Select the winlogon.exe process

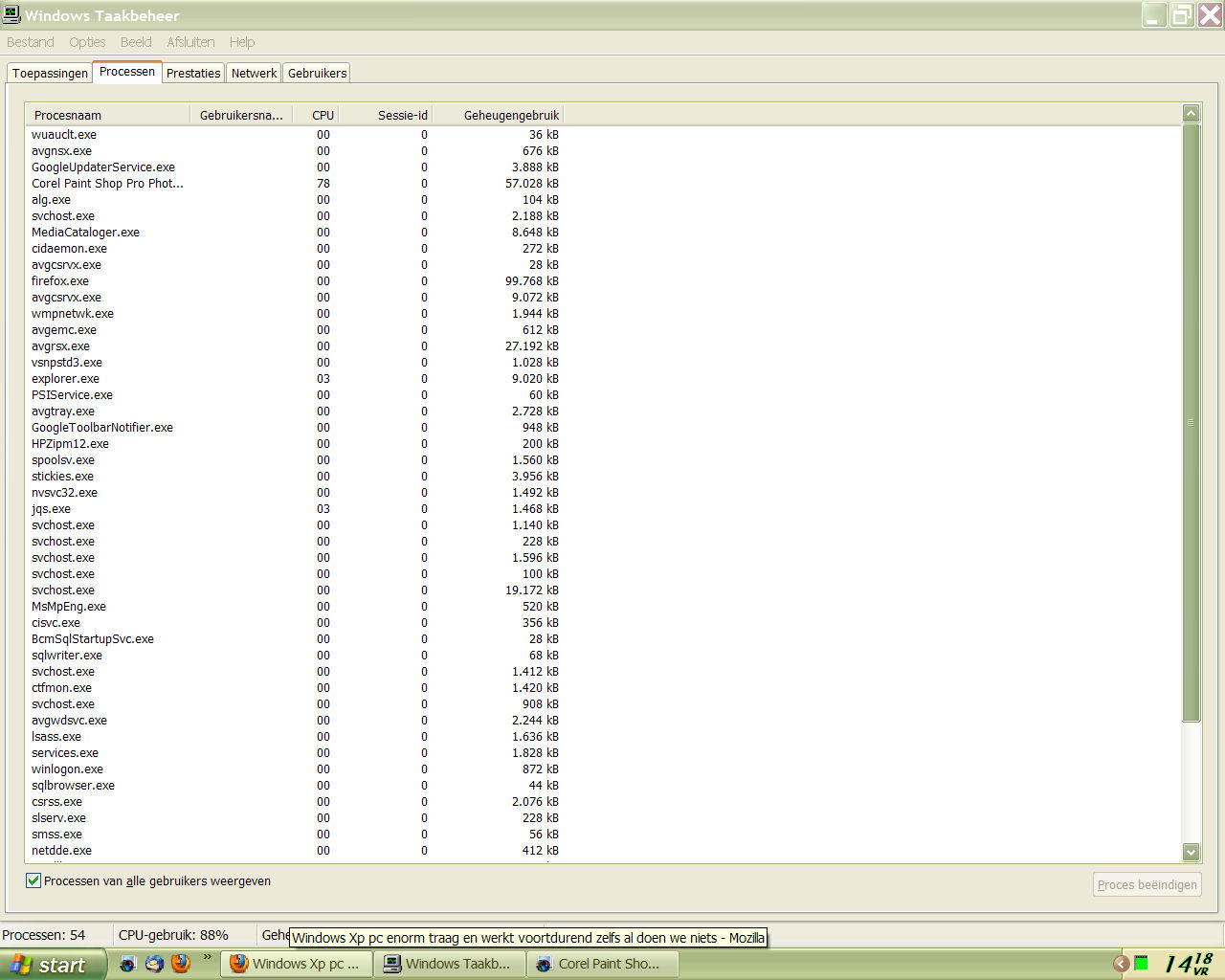[x=295, y=769]
